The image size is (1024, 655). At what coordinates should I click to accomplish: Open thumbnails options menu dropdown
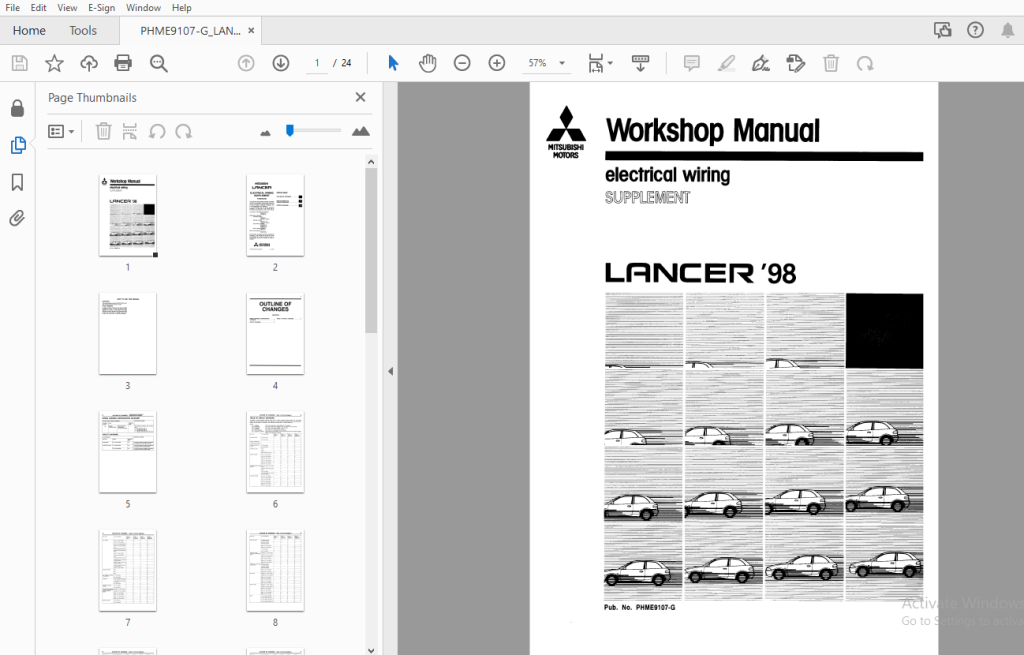pyautogui.click(x=61, y=132)
